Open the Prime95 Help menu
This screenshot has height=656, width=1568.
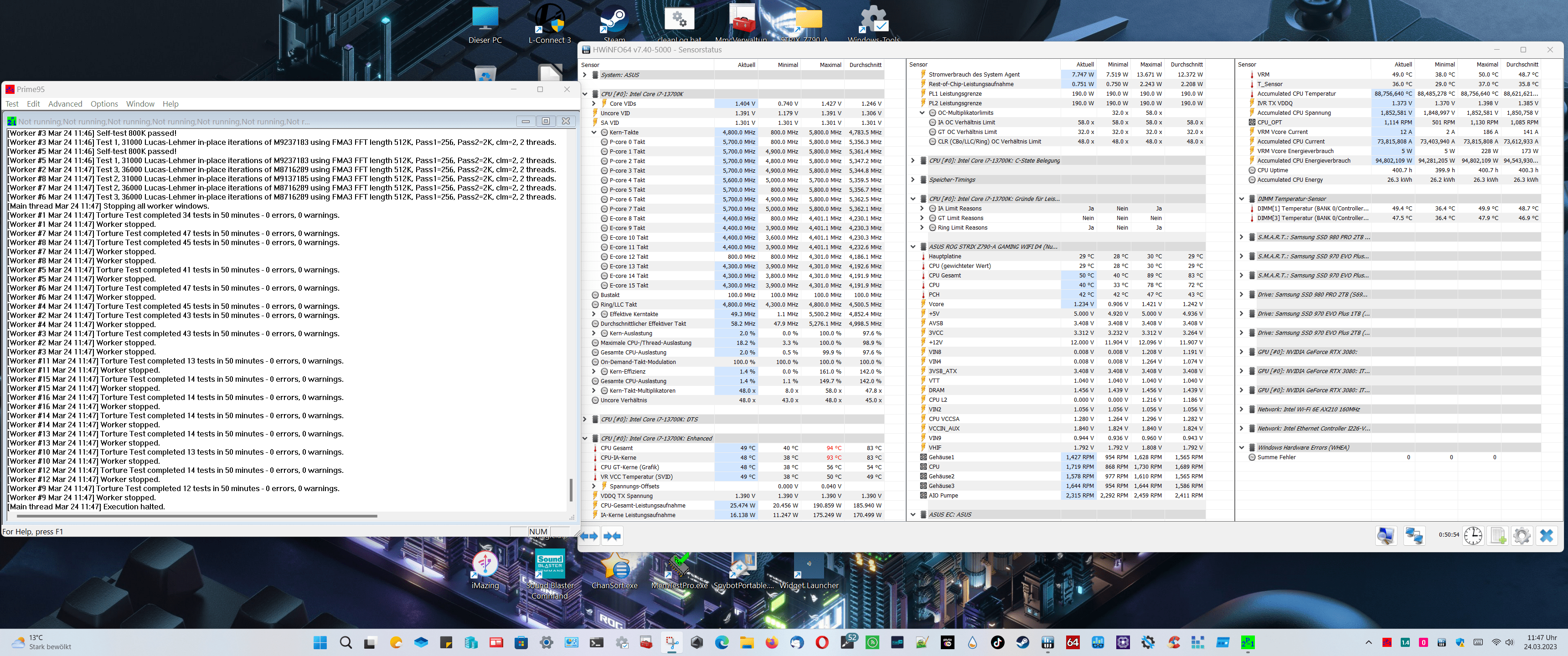point(170,104)
